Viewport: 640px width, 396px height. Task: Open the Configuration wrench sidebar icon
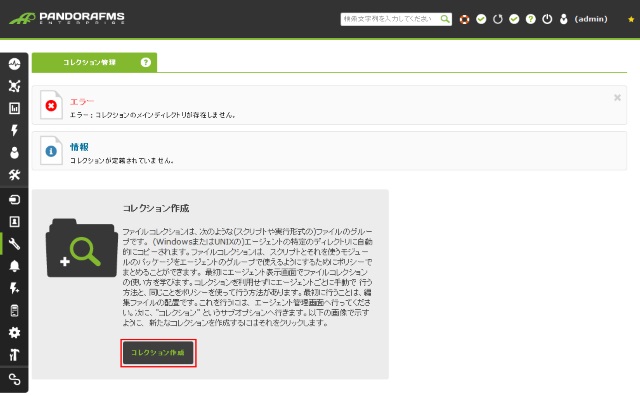(x=14, y=244)
